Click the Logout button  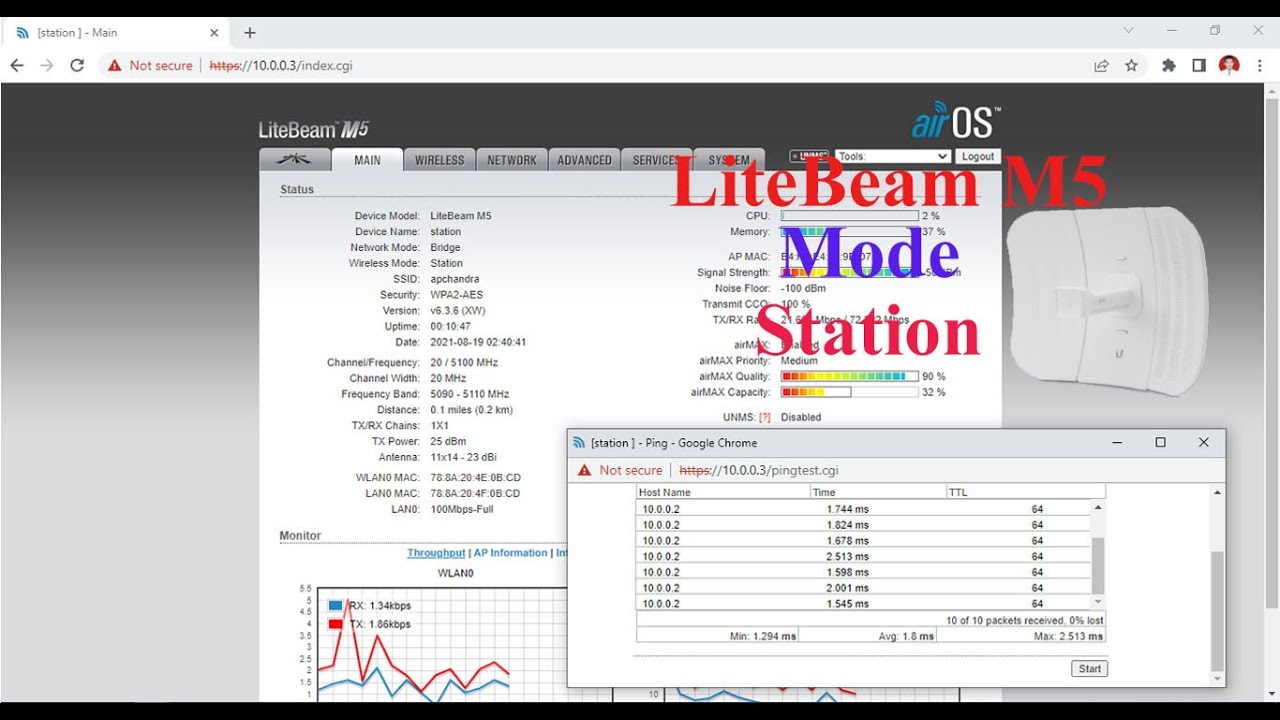[978, 156]
